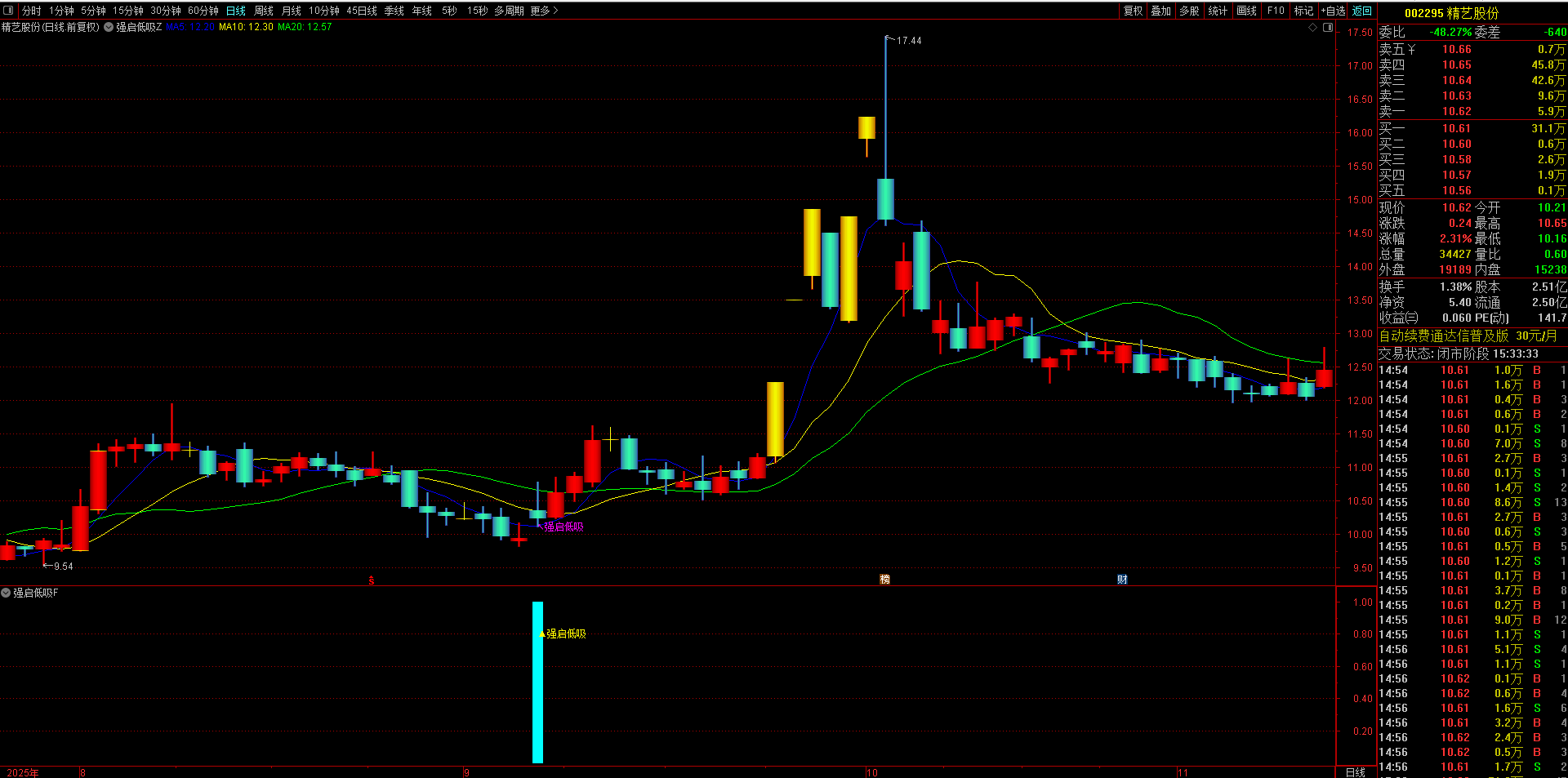
Task: Switch to 60分钟 period tab
Action: coord(203,11)
